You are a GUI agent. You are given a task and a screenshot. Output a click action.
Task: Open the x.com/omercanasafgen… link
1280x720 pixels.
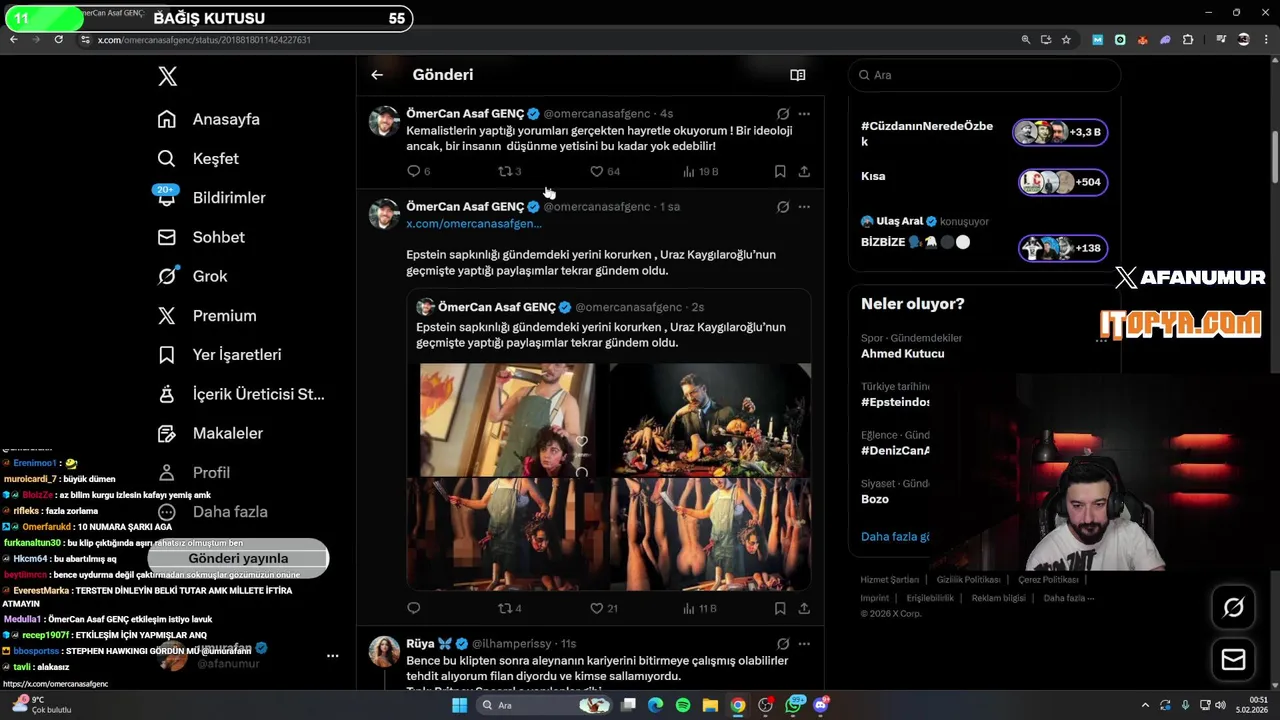[474, 223]
